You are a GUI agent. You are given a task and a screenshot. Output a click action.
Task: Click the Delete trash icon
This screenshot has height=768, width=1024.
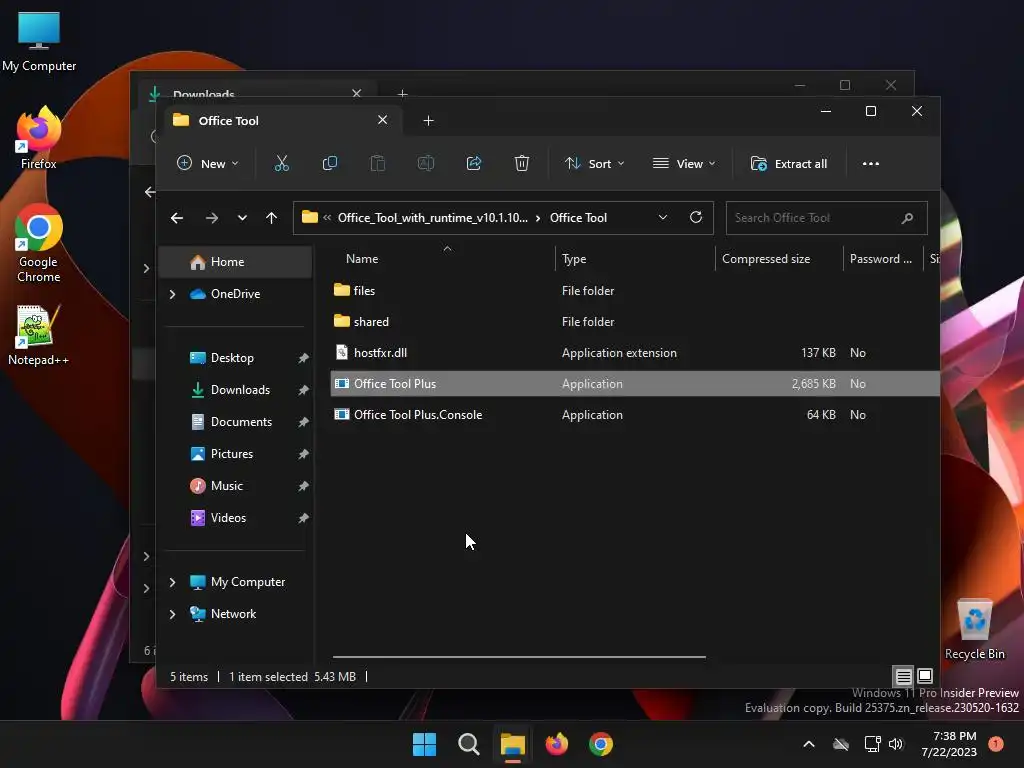pos(521,163)
